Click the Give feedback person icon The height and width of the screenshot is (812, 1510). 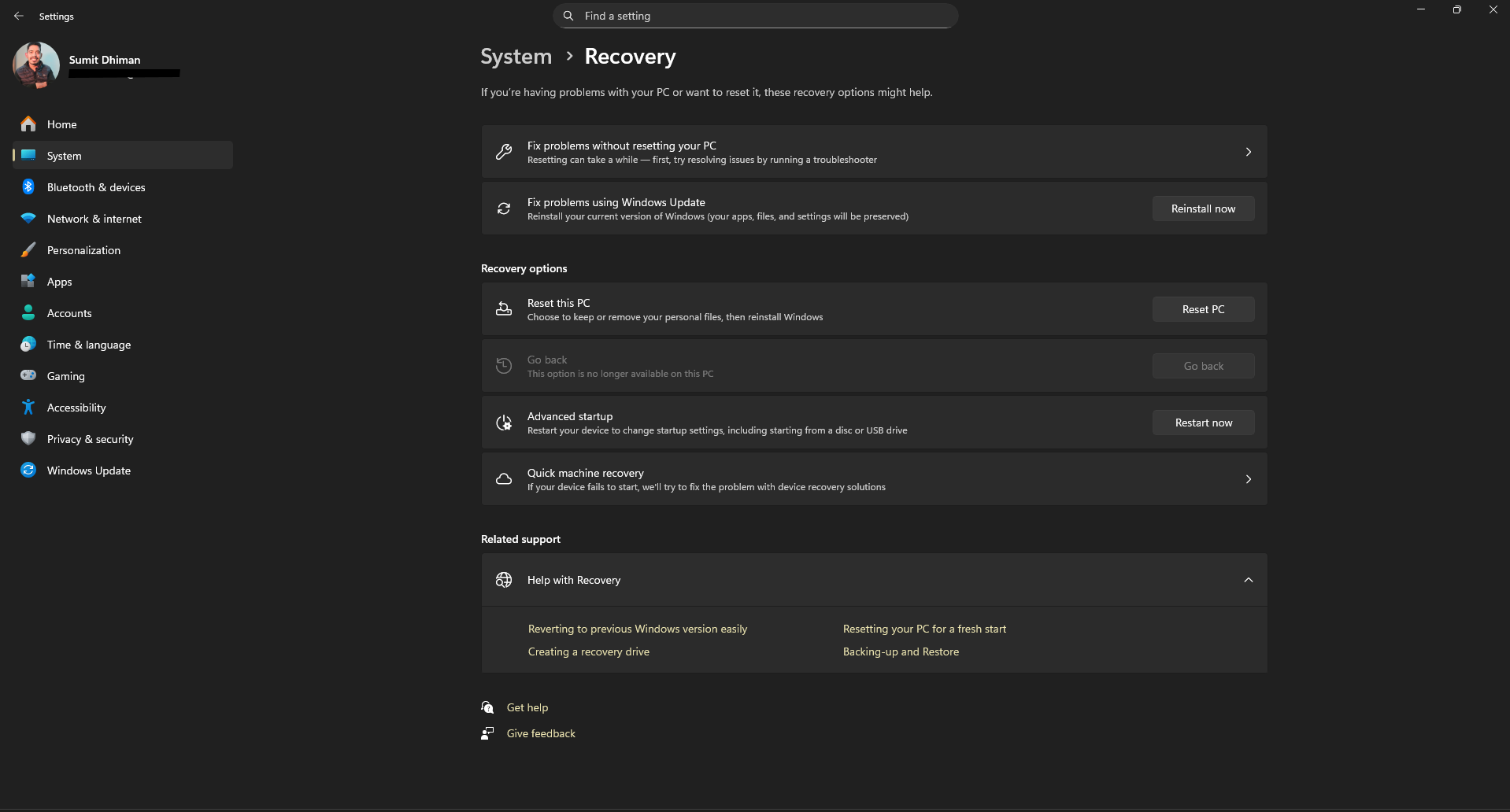pos(487,733)
